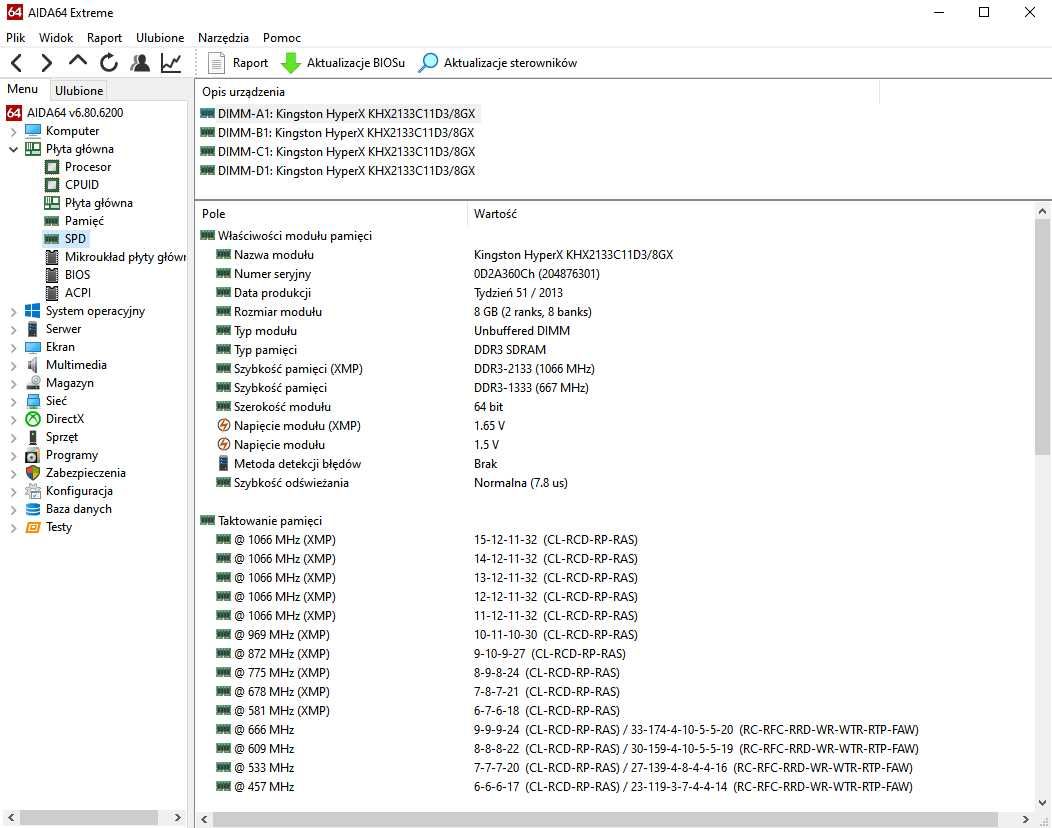This screenshot has width=1052, height=828.
Task: Switch to the Ulubione tab
Action: 78,90
